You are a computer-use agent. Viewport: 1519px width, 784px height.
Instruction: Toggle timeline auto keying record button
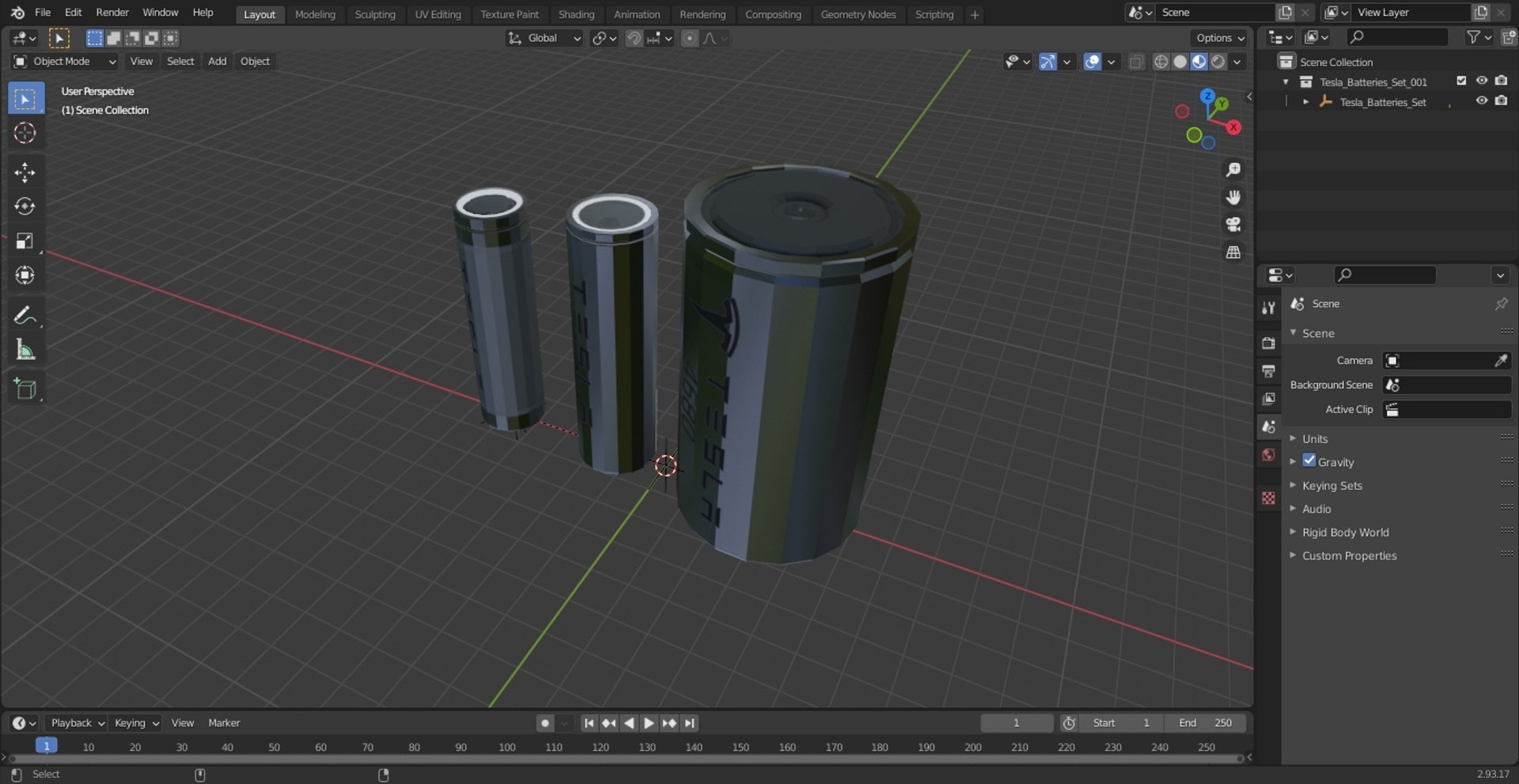545,723
